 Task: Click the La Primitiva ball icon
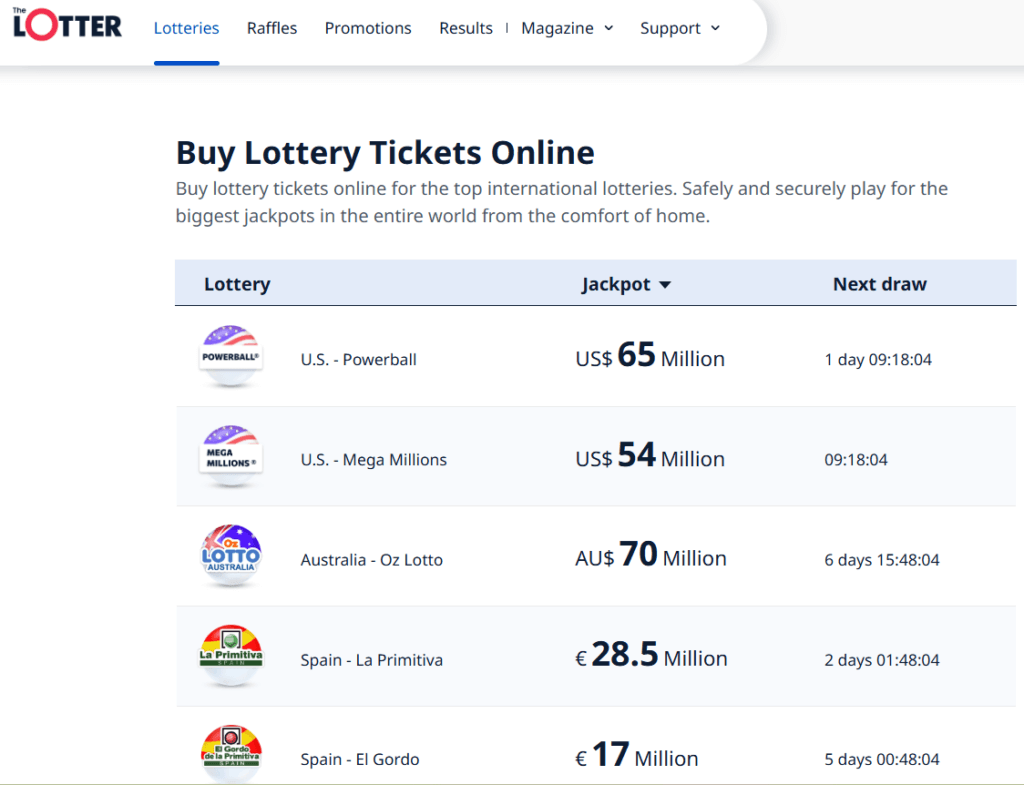[231, 656]
